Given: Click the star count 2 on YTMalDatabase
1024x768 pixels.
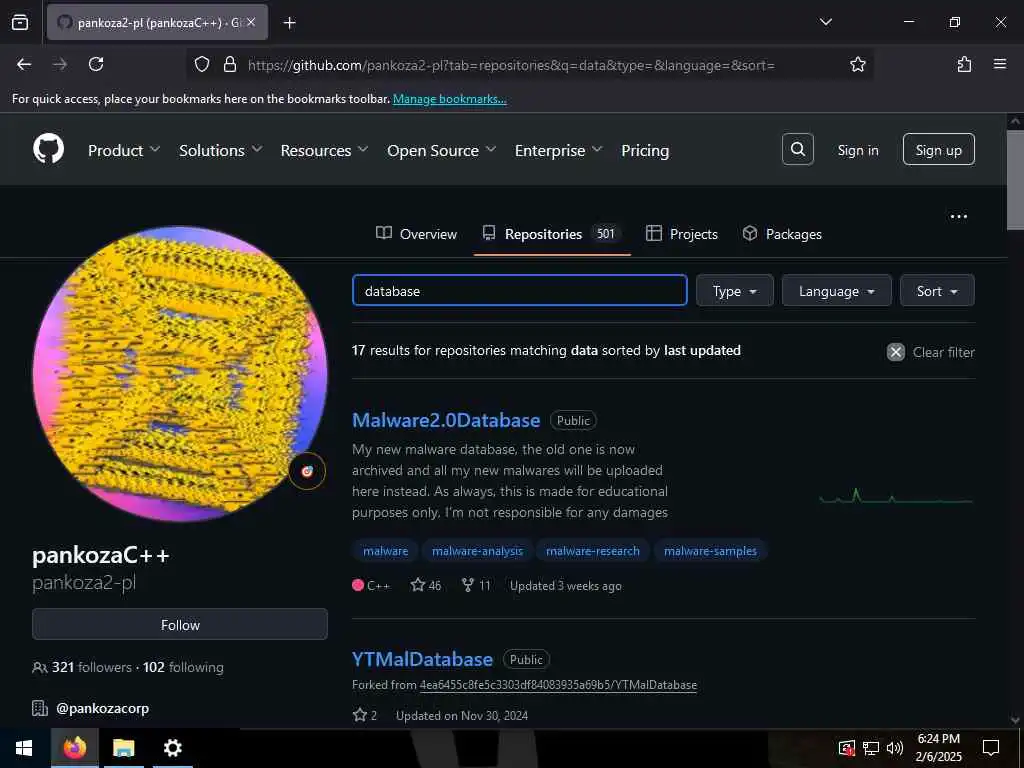Looking at the screenshot, I should point(365,715).
